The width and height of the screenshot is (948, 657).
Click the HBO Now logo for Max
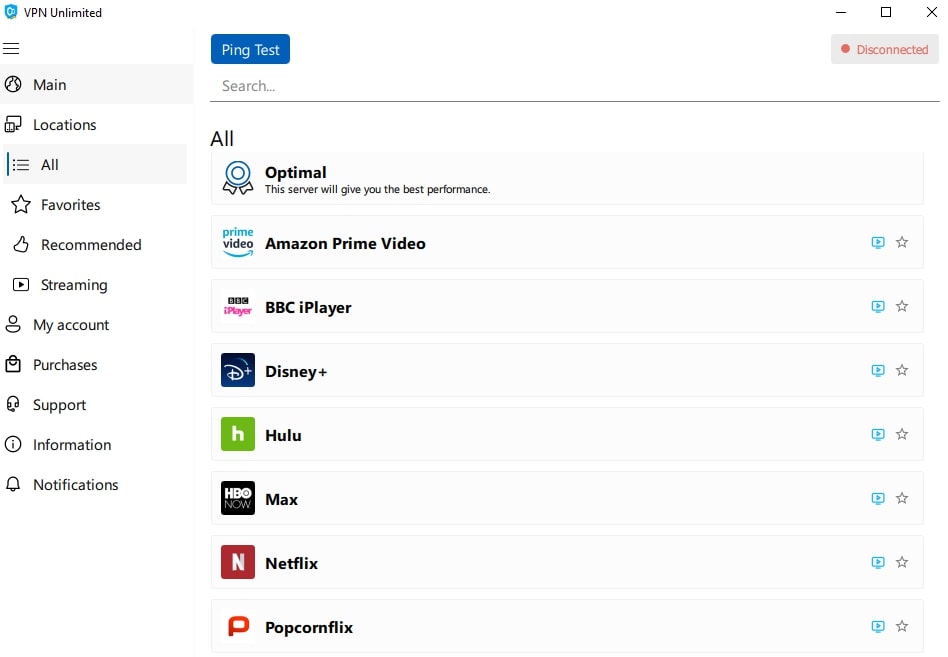click(238, 498)
